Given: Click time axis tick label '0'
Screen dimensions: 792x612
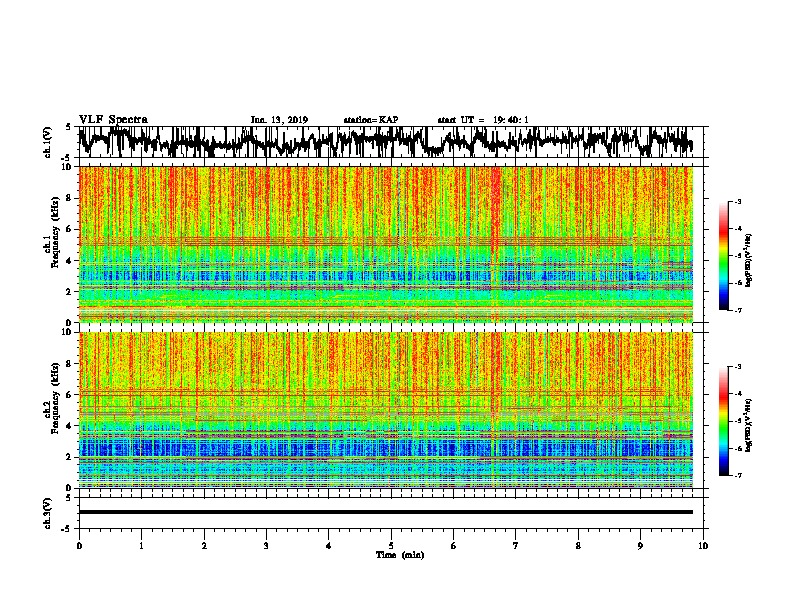Looking at the screenshot, I should [x=79, y=546].
